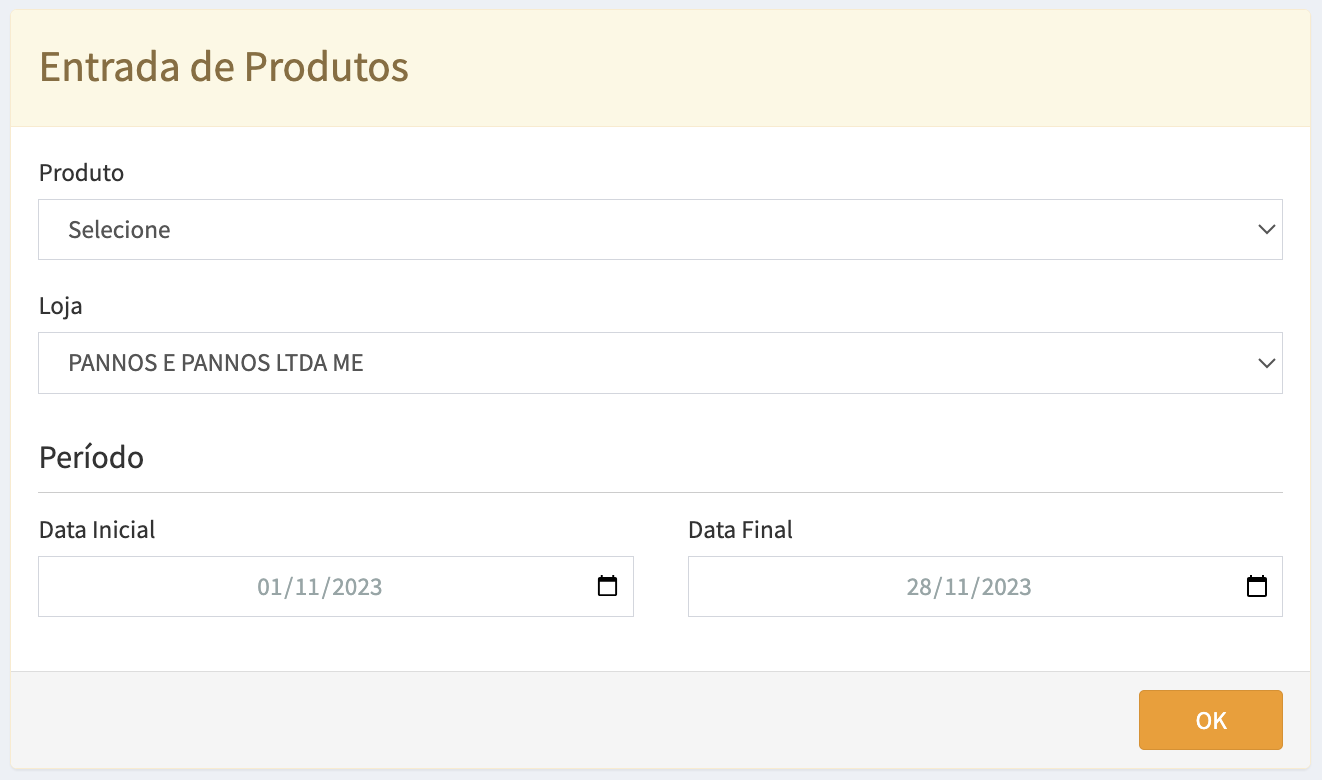Screen dimensions: 1322x780
Task: Click the Data Inicial label
Action: [x=97, y=530]
